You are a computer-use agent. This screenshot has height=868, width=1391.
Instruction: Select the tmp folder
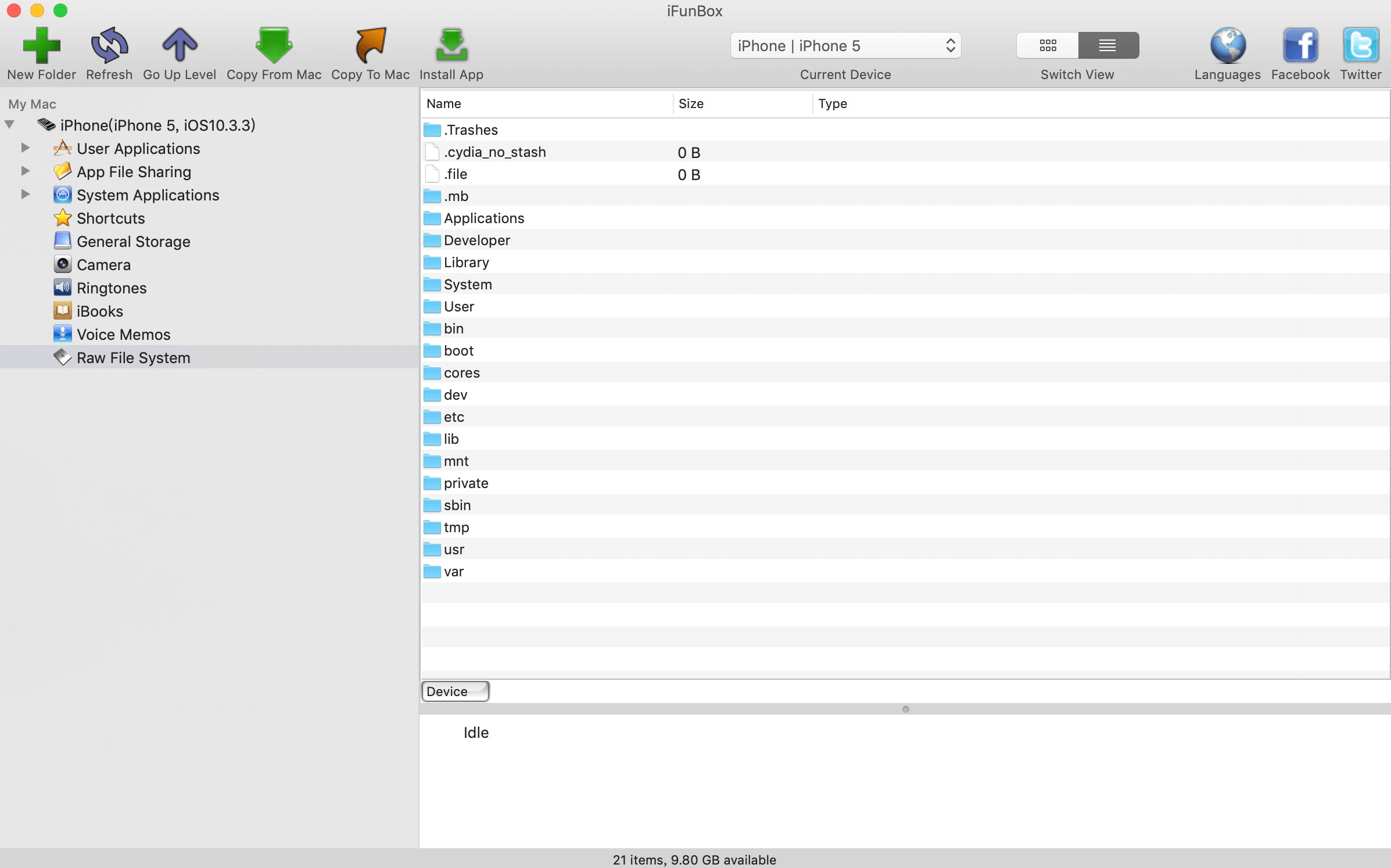click(905, 527)
